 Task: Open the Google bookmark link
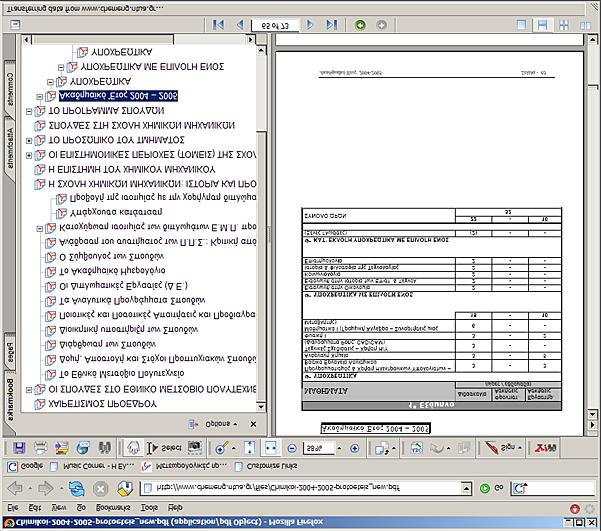[x=25, y=466]
